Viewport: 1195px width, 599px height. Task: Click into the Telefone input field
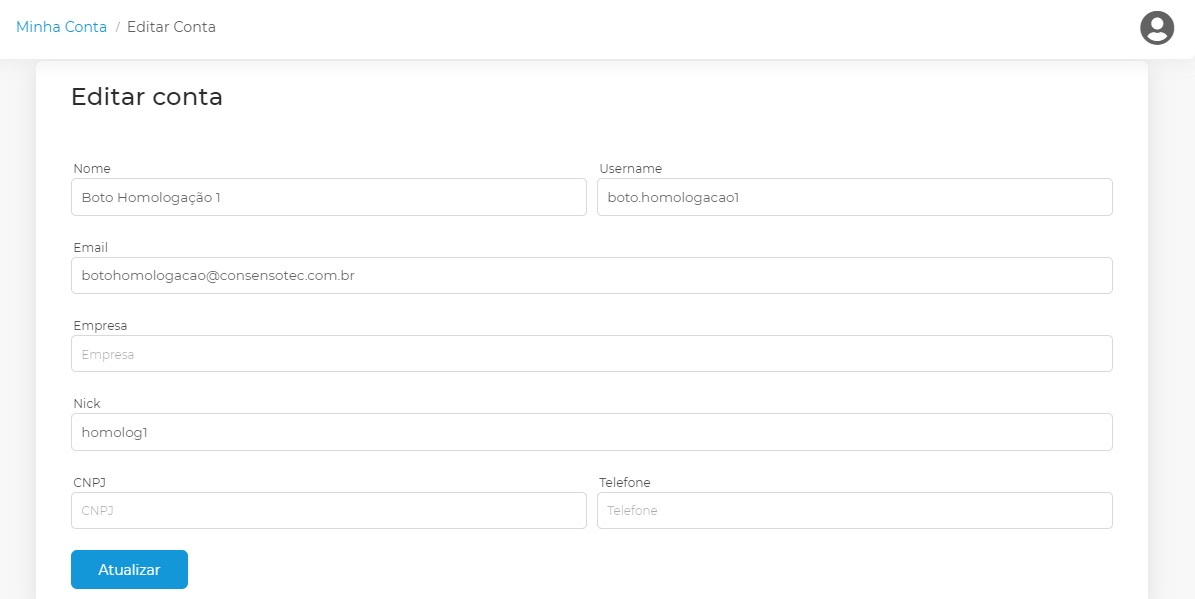854,510
